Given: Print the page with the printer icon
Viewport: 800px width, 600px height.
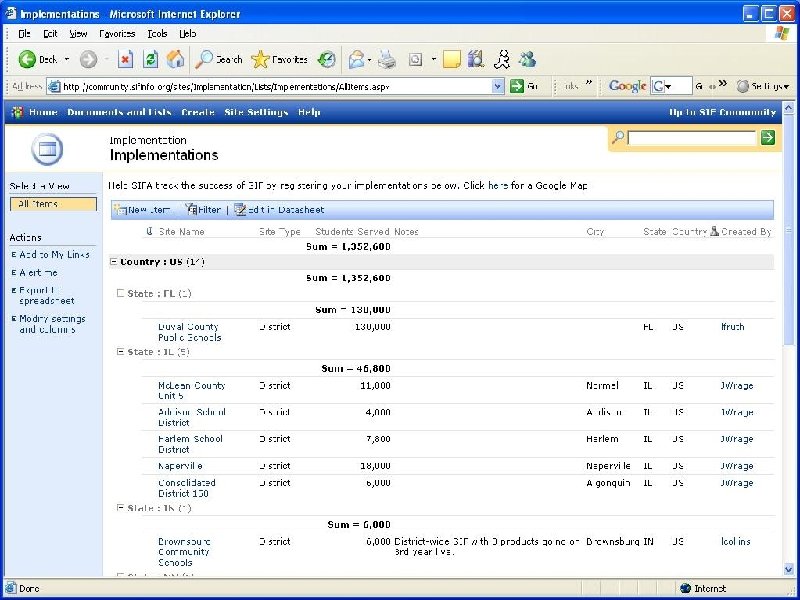Looking at the screenshot, I should (387, 60).
